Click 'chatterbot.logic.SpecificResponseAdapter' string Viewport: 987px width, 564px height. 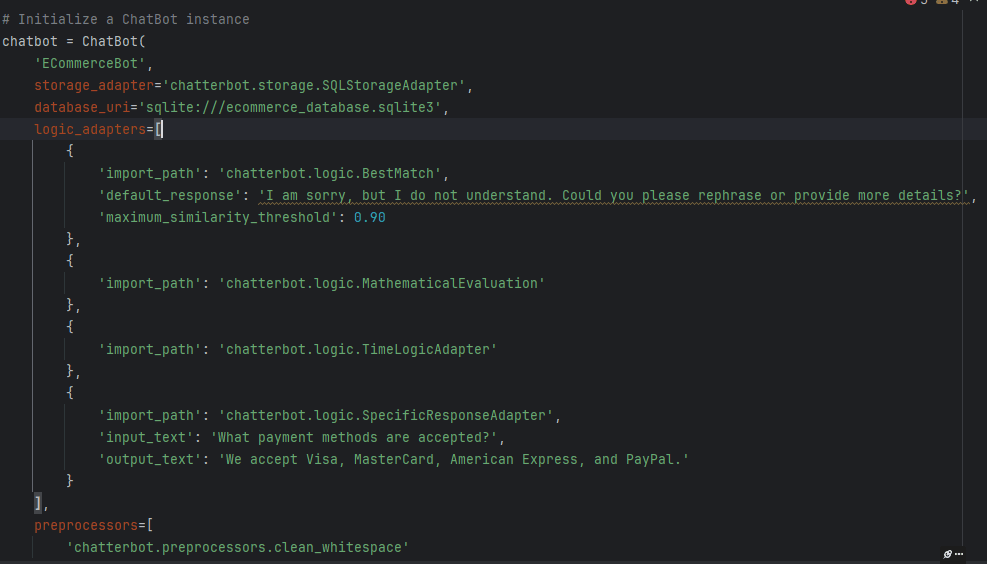click(385, 416)
